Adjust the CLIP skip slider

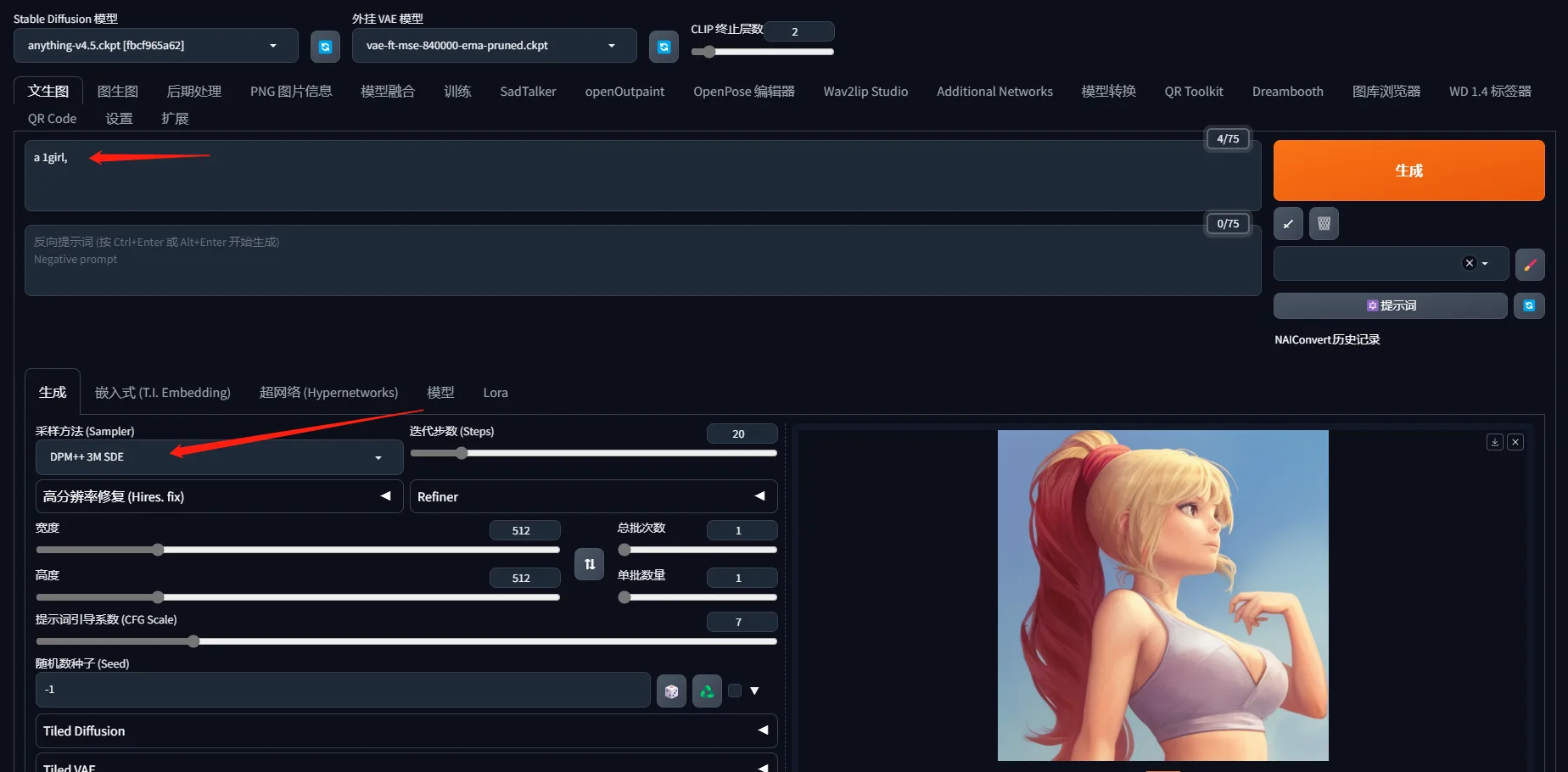pos(762,52)
